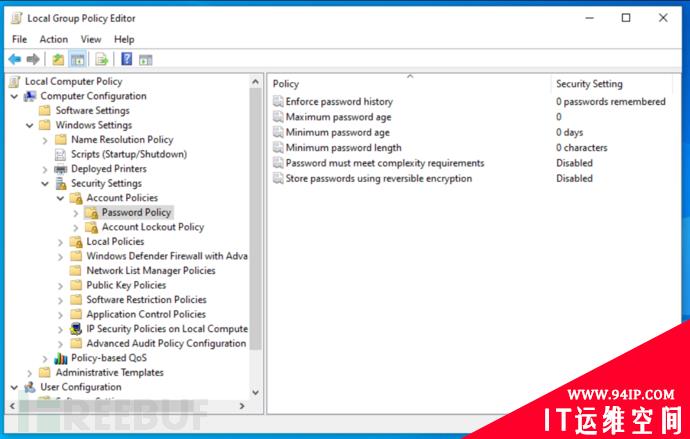The height and width of the screenshot is (439, 690).
Task: Click the Local Group Policy Editor title icon
Action: coord(16,18)
